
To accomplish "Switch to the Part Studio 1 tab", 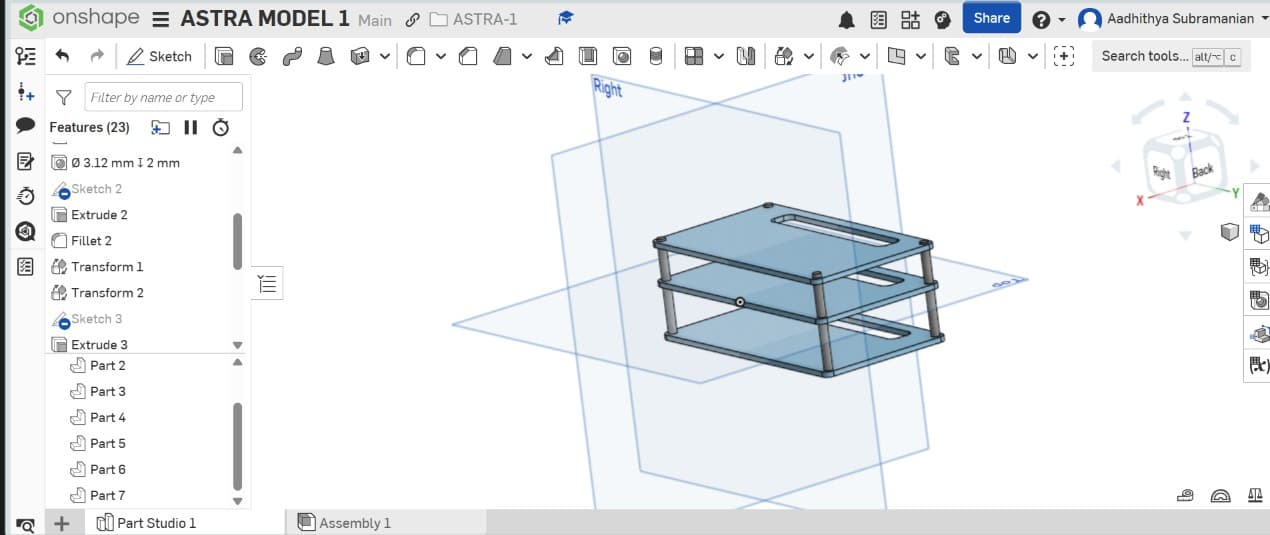I will pyautogui.click(x=146, y=523).
